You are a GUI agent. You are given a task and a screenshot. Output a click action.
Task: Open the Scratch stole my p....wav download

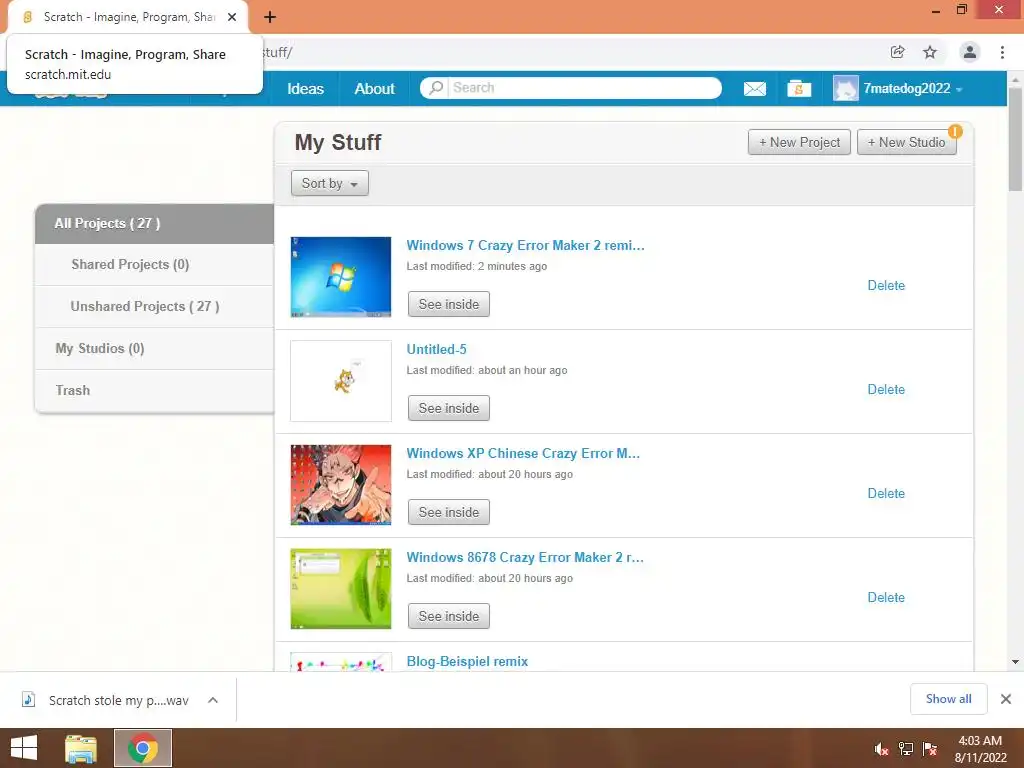tap(118, 700)
